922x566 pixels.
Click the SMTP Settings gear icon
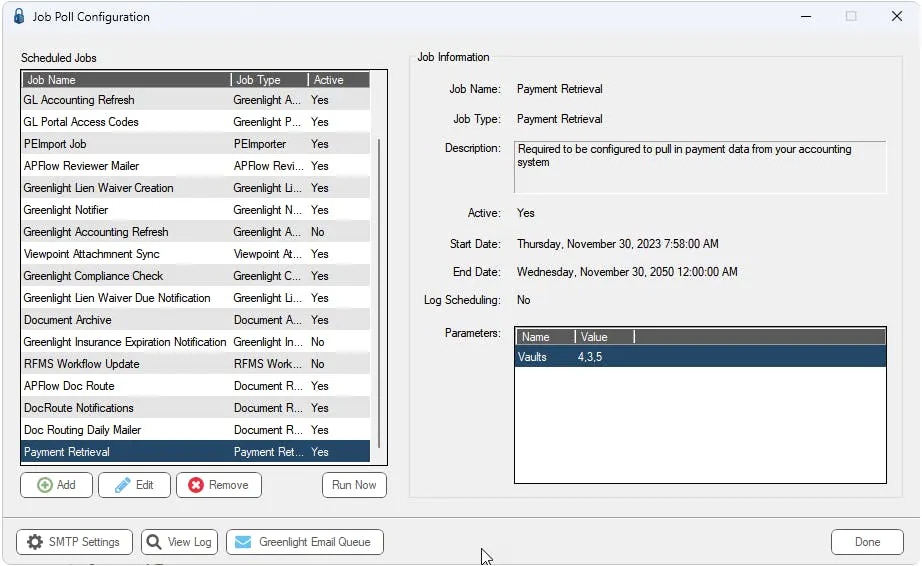coord(35,542)
